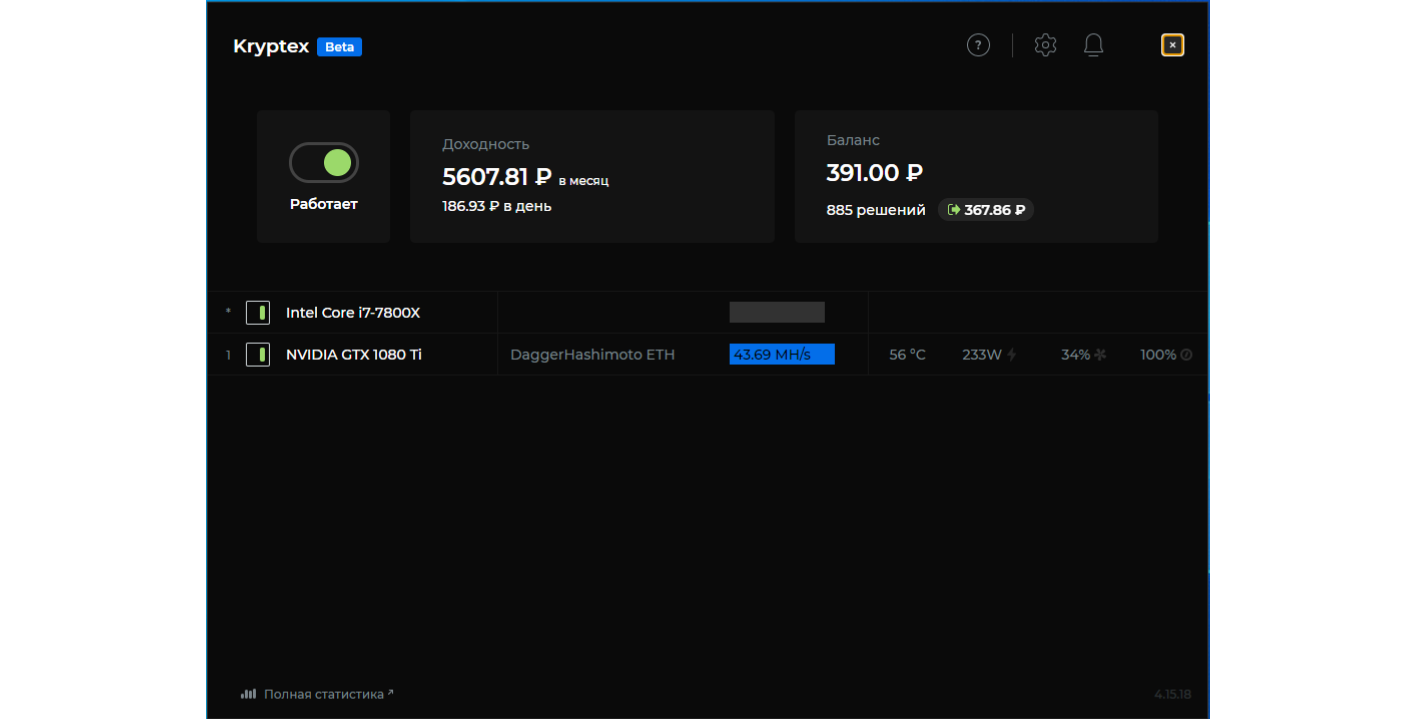Screen dimensions: 1416x719
Task: Click the 885 решений text
Action: tap(876, 210)
